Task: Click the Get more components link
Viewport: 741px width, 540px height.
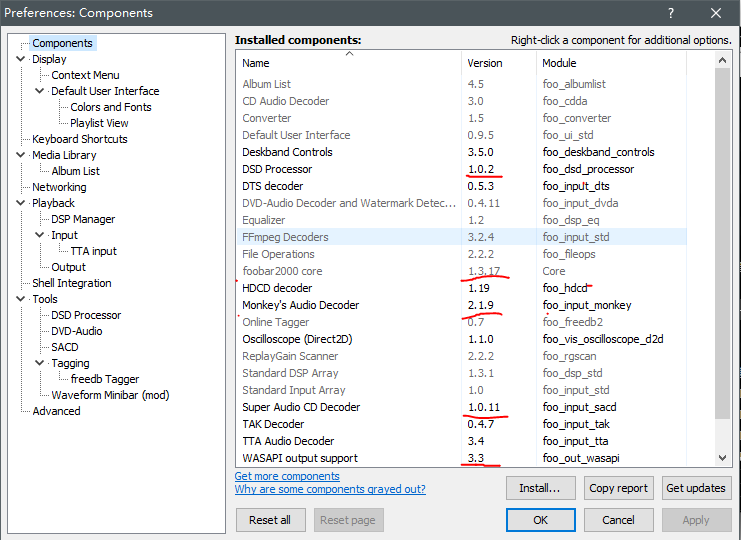Action: tap(287, 476)
